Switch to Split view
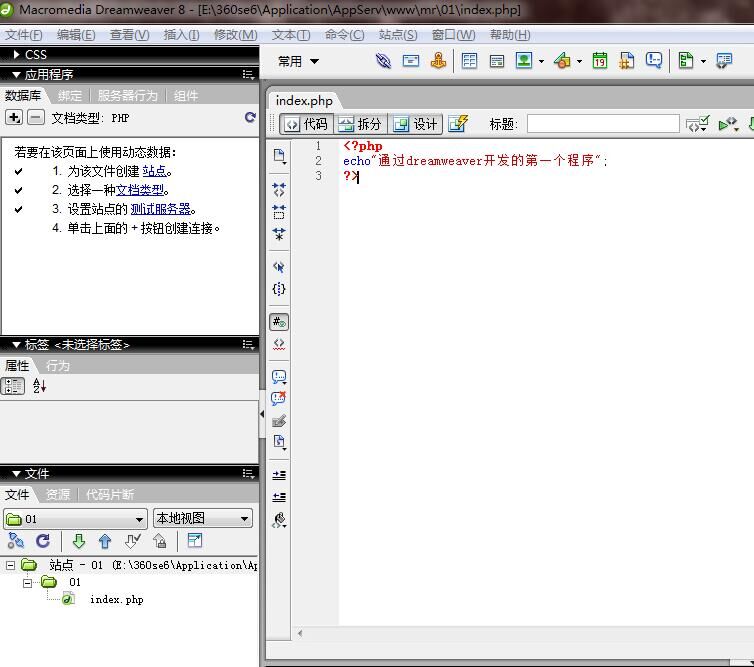 pos(360,124)
